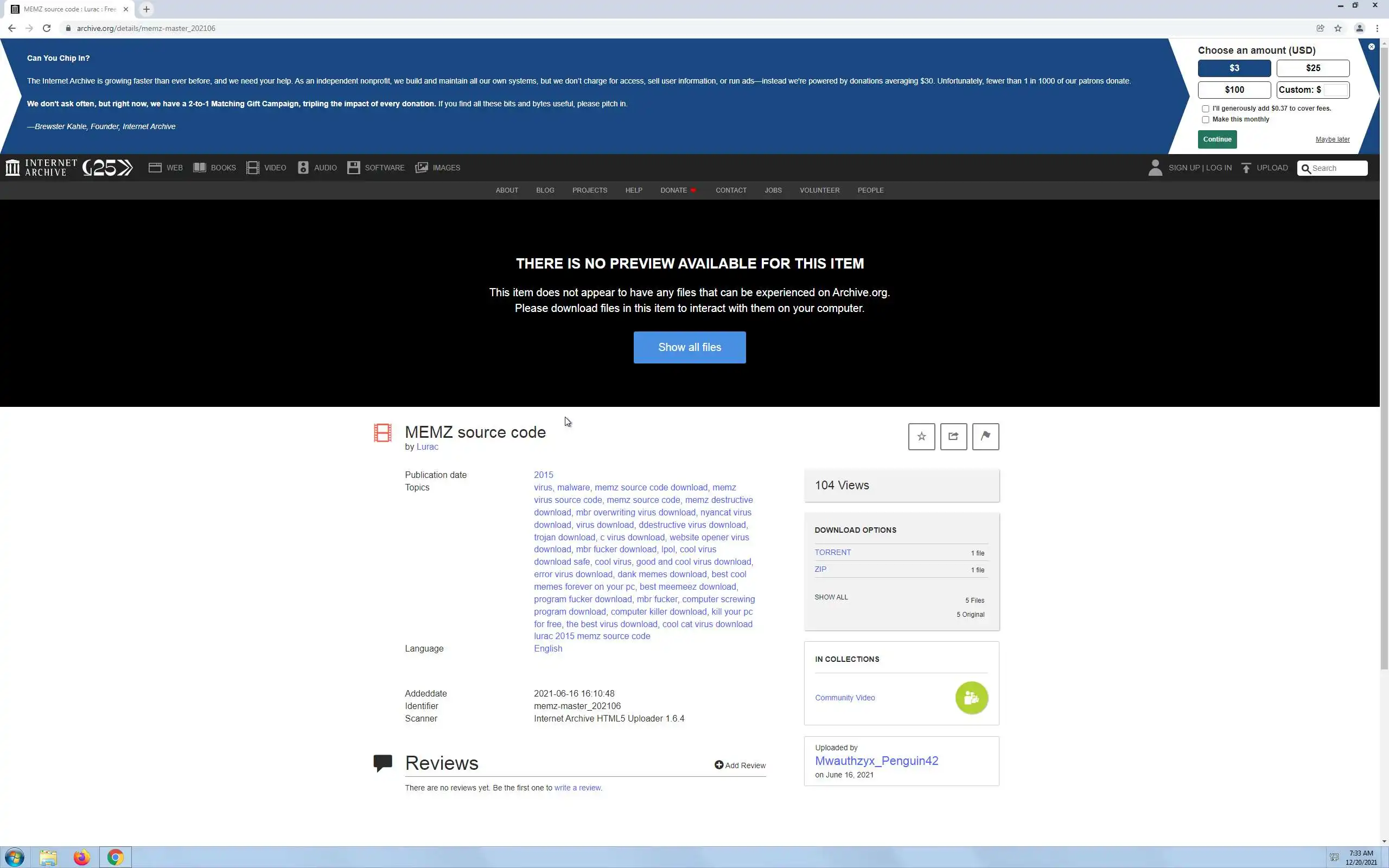Screen dimensions: 1389x868
Task: Check Make this monthly option
Action: [x=1205, y=119]
